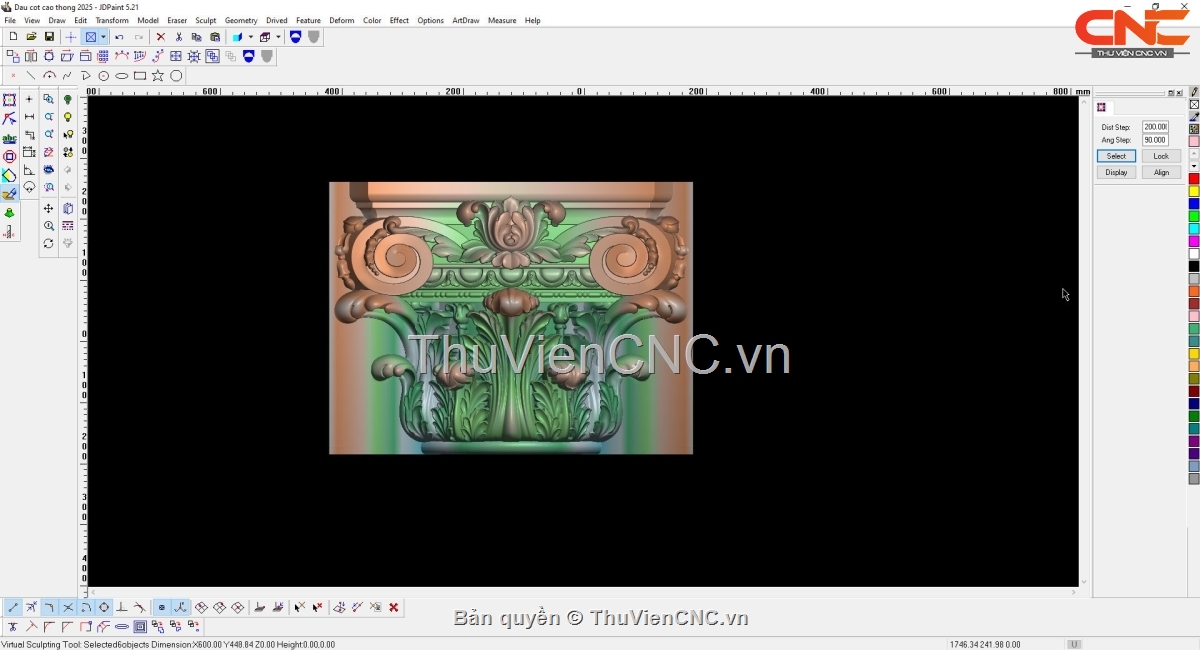Pick the red color swatch

click(1193, 179)
